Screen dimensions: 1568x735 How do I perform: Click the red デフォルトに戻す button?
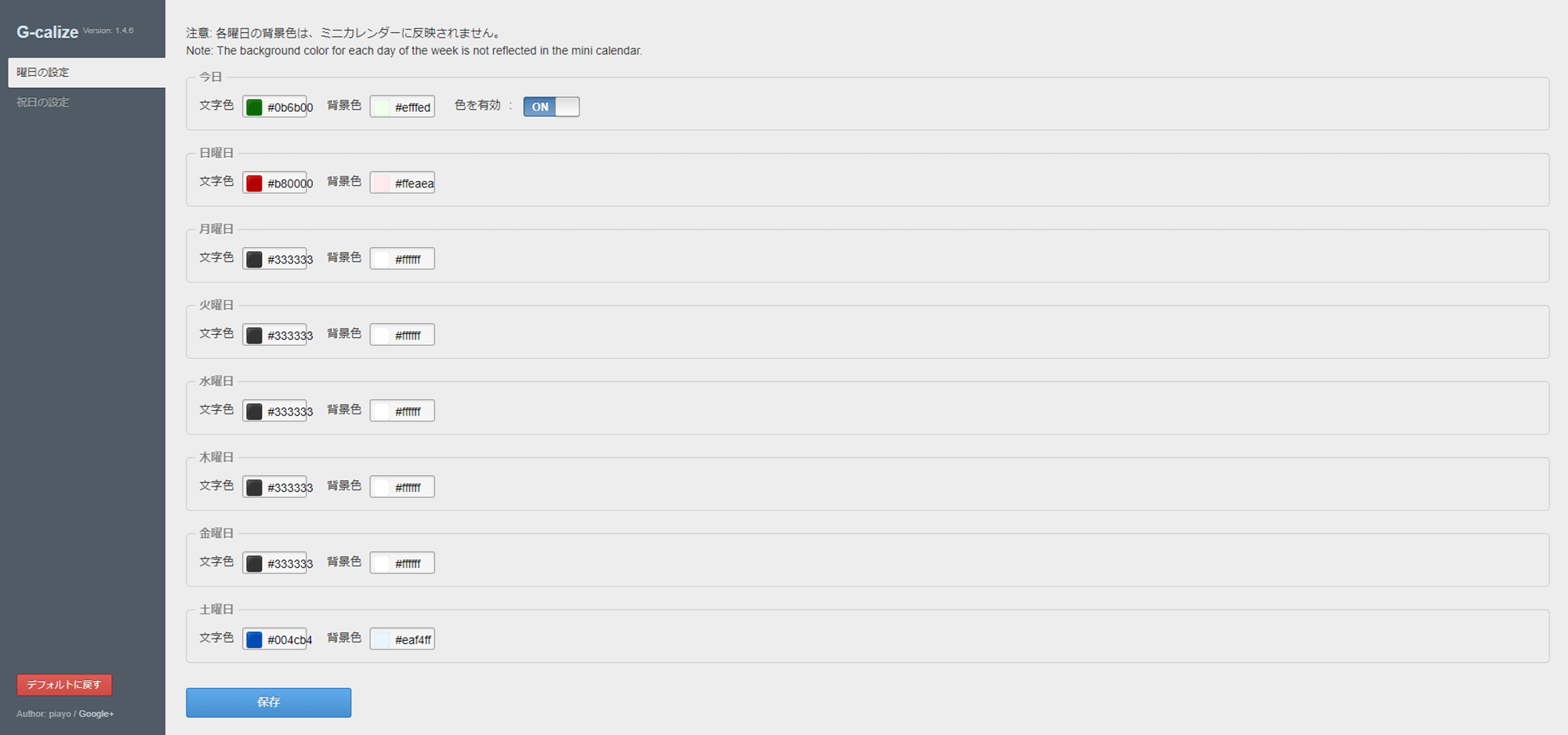[x=64, y=685]
